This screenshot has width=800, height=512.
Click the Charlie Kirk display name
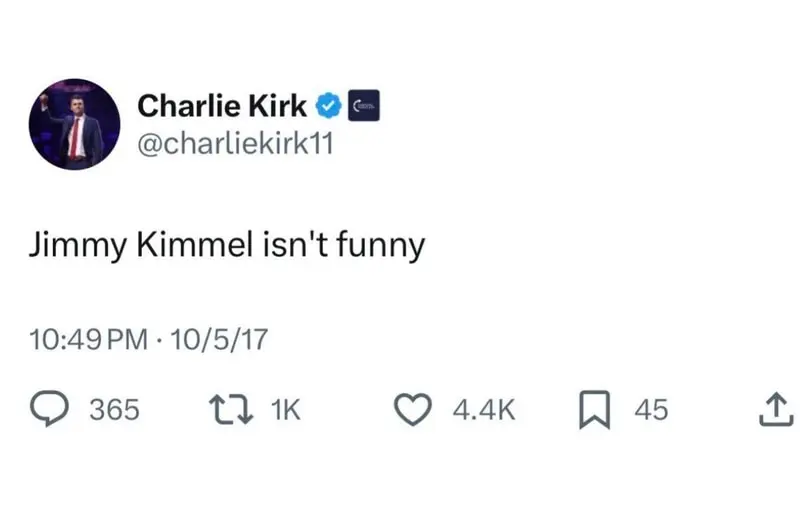coord(222,104)
